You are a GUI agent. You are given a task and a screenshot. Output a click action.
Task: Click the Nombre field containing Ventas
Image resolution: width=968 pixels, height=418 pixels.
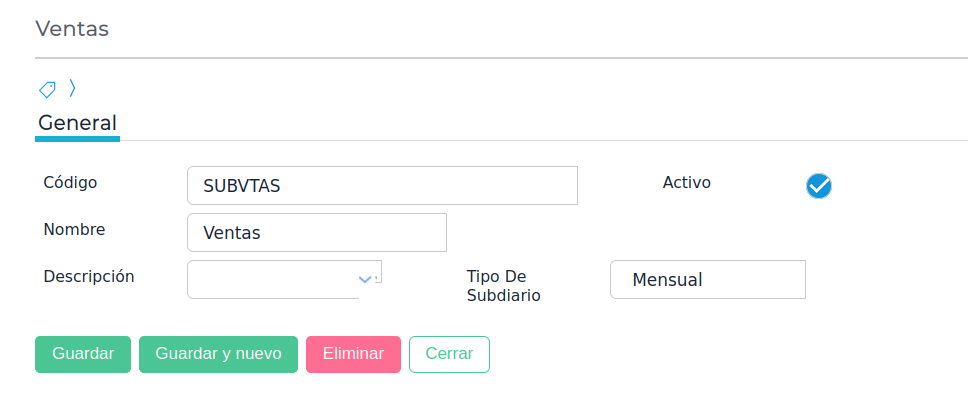pyautogui.click(x=316, y=233)
